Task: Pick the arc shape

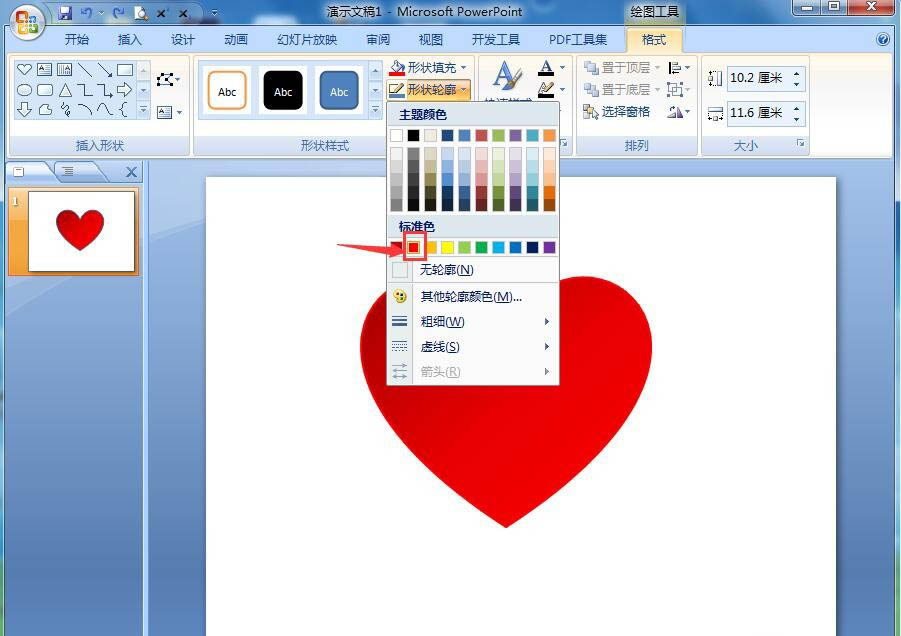Action: click(x=84, y=109)
